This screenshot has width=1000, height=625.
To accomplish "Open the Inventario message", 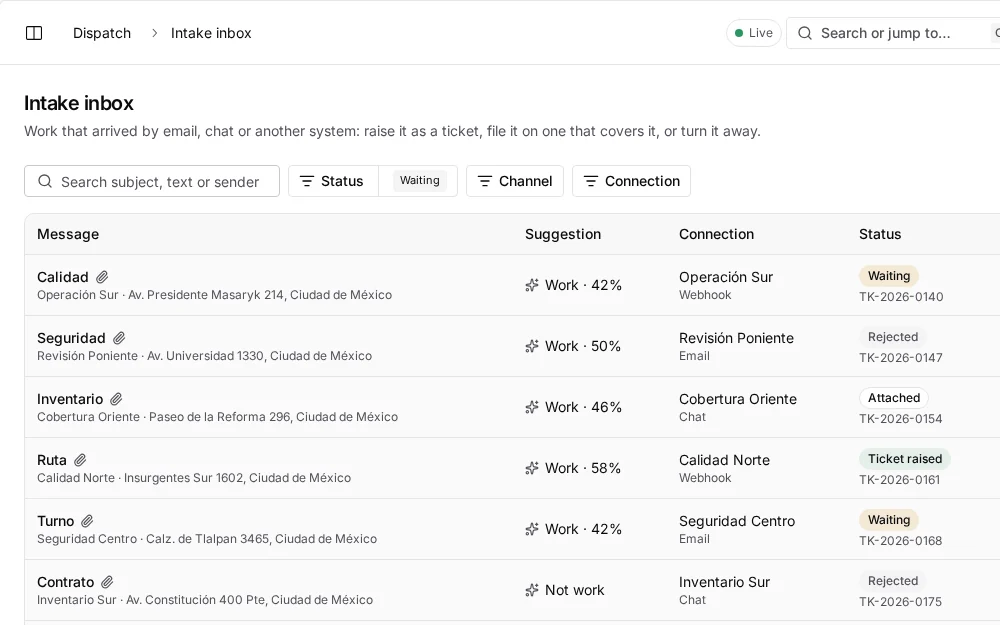I will (70, 399).
